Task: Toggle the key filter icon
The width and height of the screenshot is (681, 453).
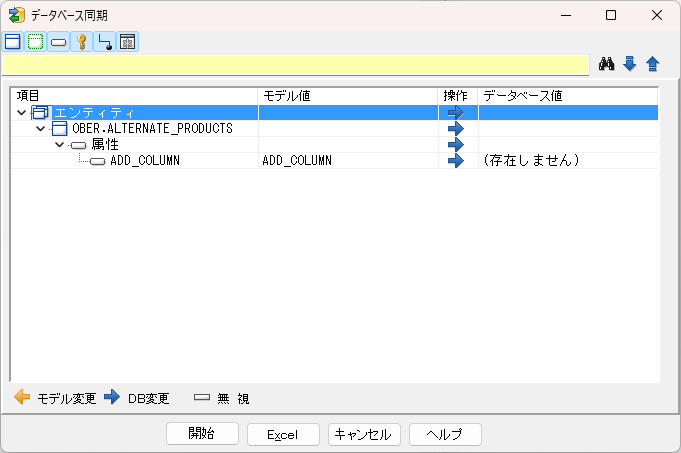Action: (81, 42)
